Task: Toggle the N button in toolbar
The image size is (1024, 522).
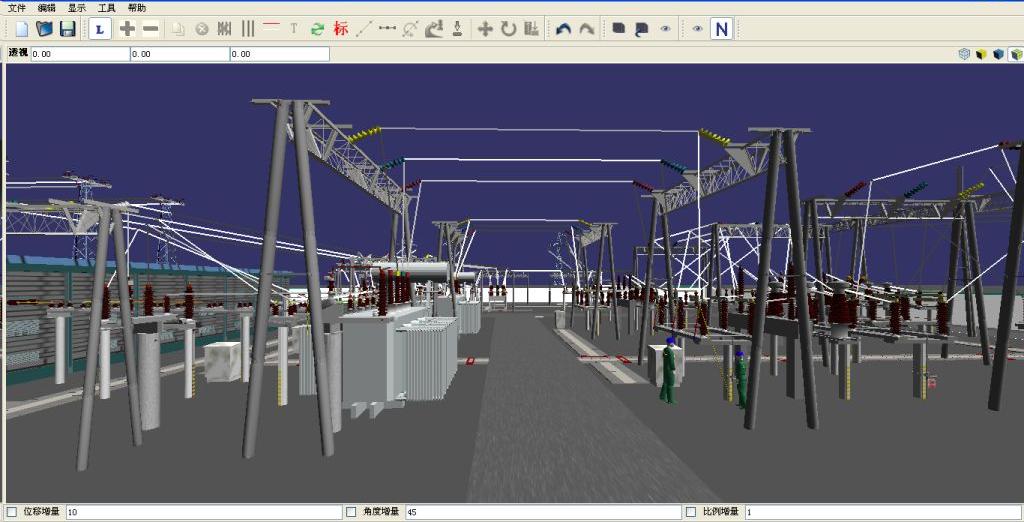Action: (720, 29)
